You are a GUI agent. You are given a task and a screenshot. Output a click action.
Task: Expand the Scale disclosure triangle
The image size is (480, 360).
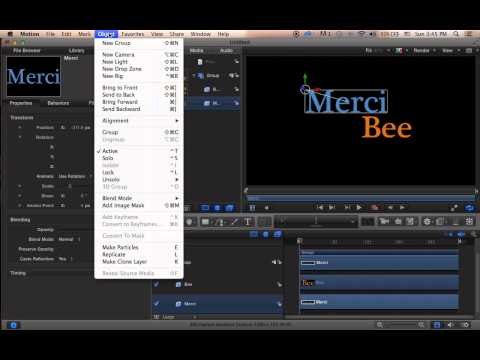(x=20, y=186)
